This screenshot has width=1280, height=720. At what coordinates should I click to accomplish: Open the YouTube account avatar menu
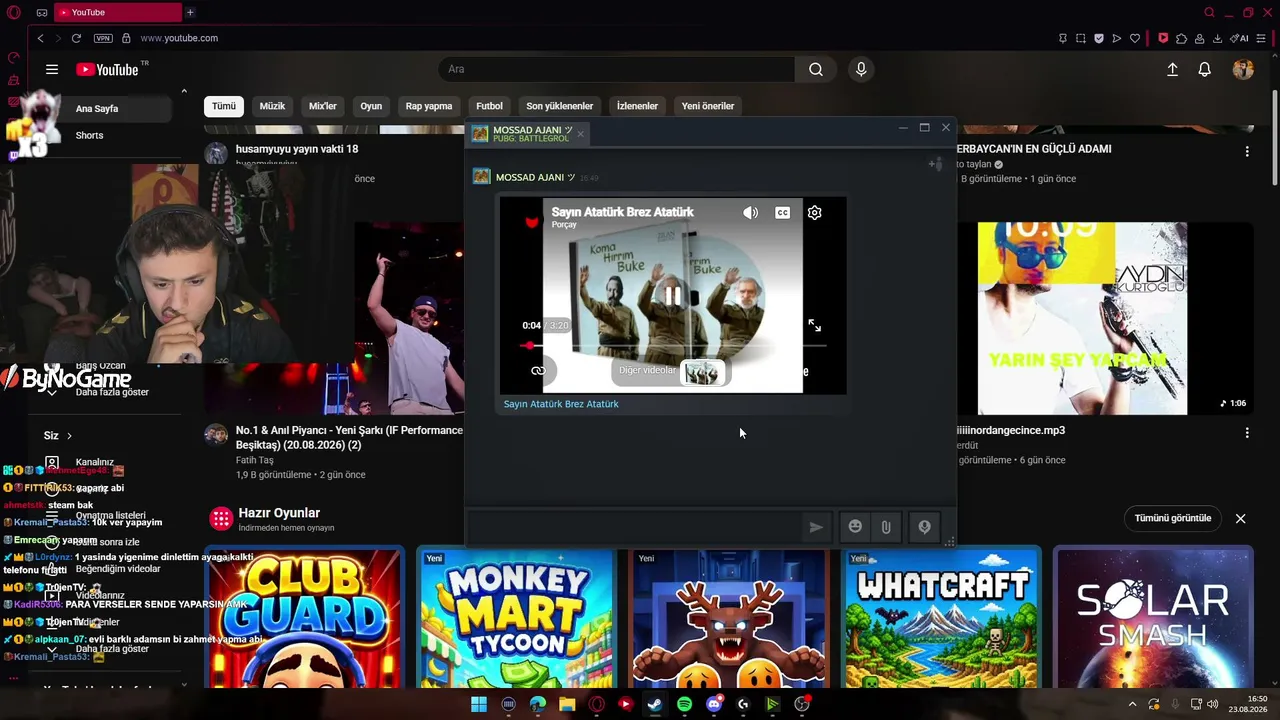pos(1243,69)
